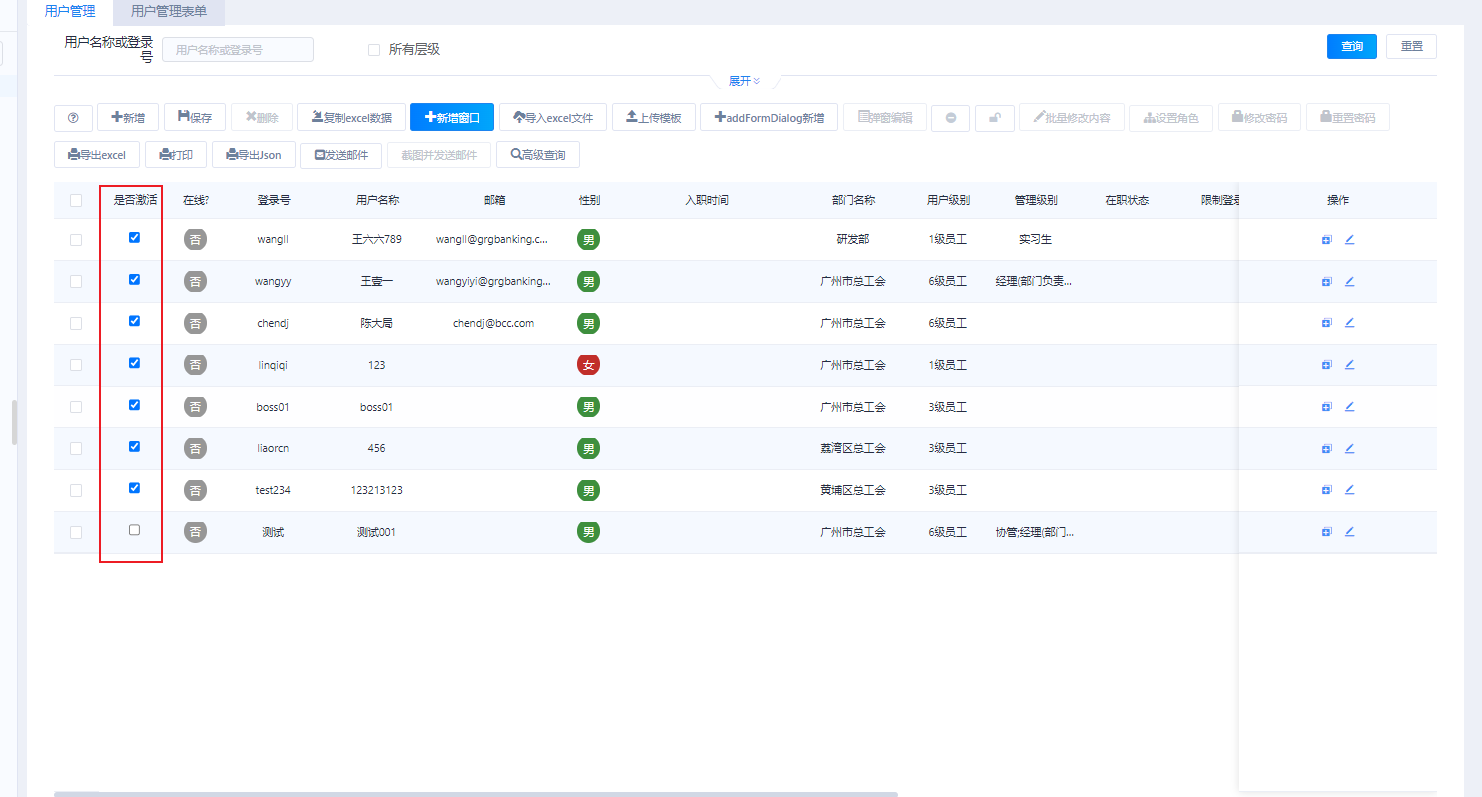Click the 重置 reset button
1482x797 pixels.
[1411, 46]
